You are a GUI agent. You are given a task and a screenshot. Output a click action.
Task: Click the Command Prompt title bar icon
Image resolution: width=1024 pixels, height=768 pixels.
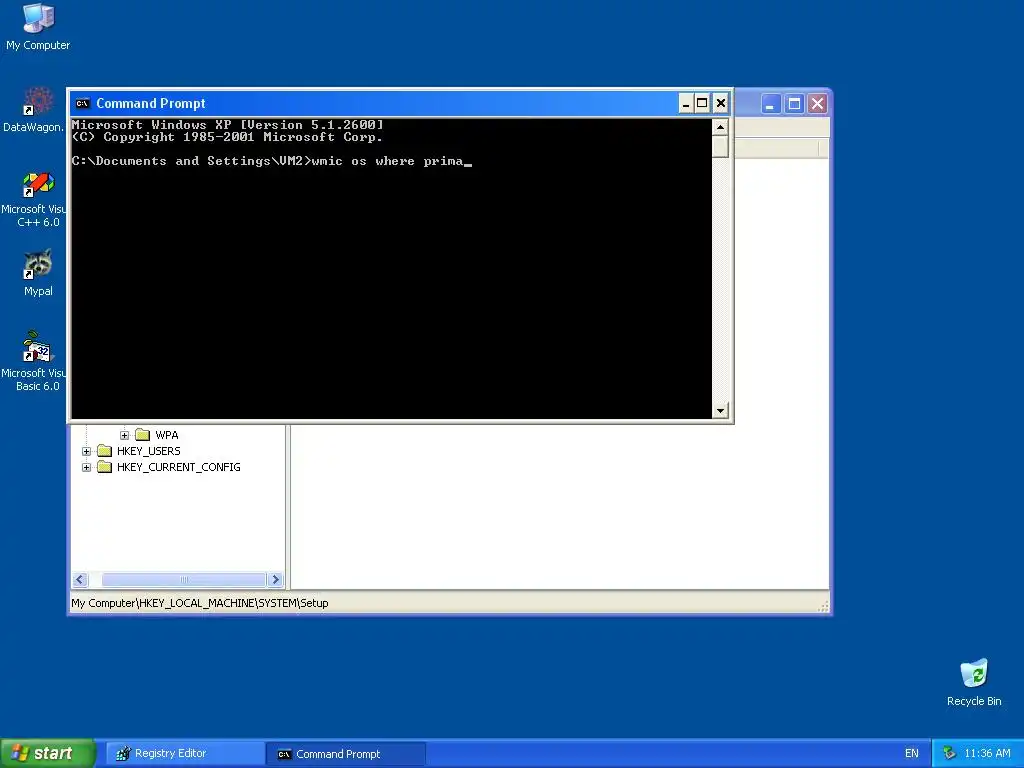click(82, 103)
